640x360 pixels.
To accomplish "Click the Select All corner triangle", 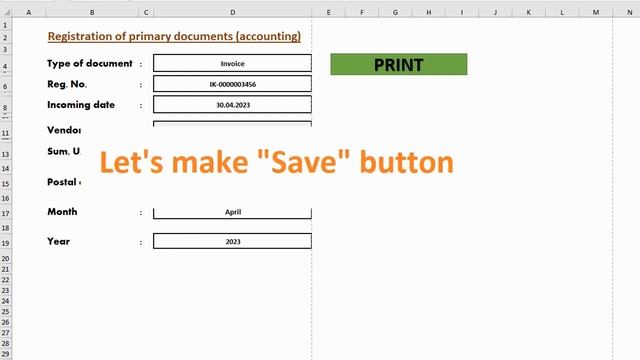I will click(6, 12).
